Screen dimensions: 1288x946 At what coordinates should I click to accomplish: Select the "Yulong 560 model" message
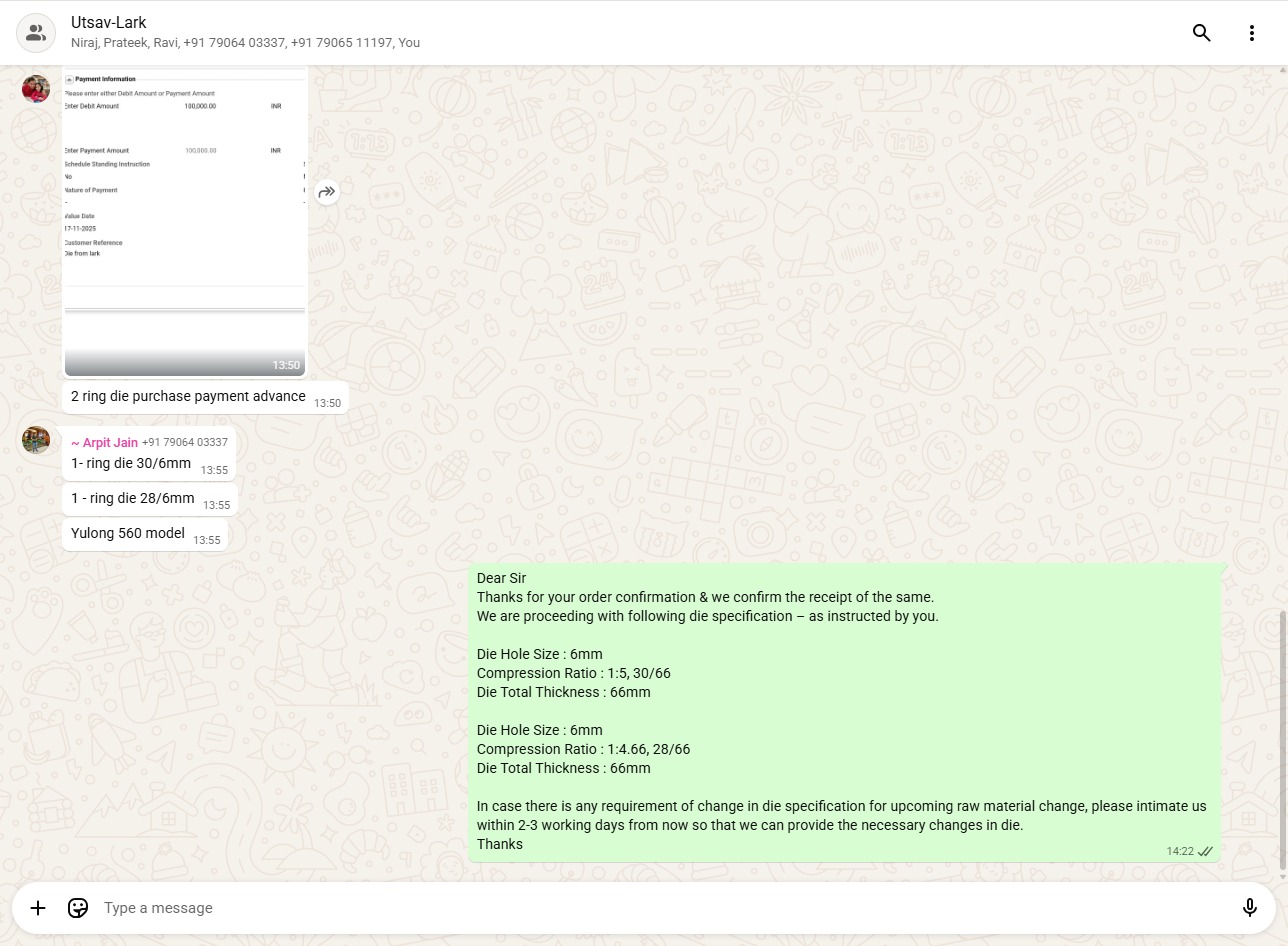coord(128,534)
